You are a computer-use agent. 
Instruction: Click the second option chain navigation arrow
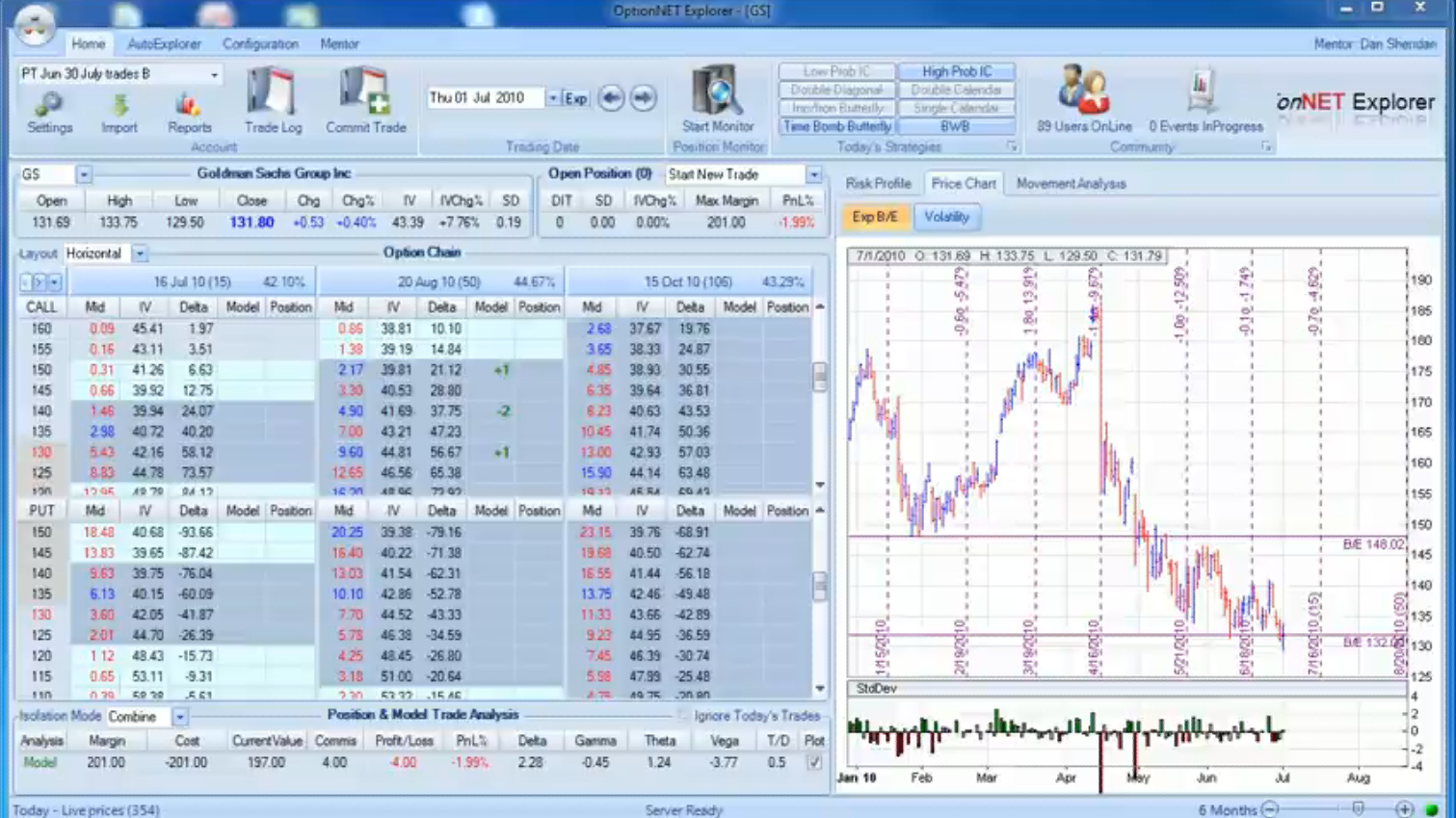40,282
